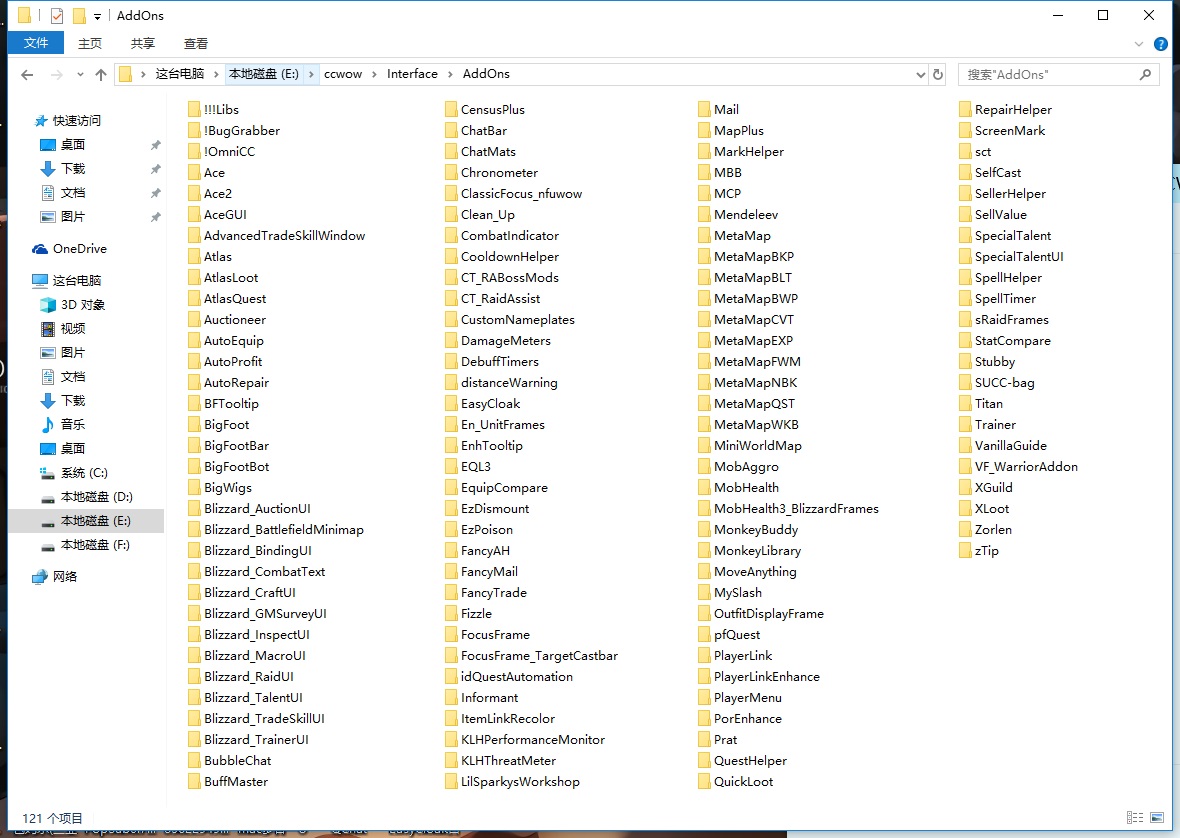1180x838 pixels.
Task: Switch to details view in status bar
Action: (x=1134, y=818)
